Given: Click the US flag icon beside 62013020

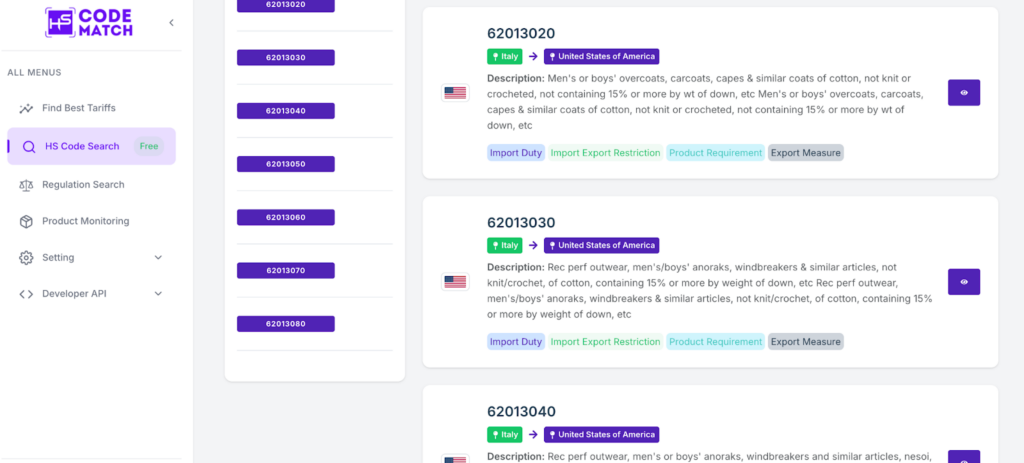Looking at the screenshot, I should 455,93.
